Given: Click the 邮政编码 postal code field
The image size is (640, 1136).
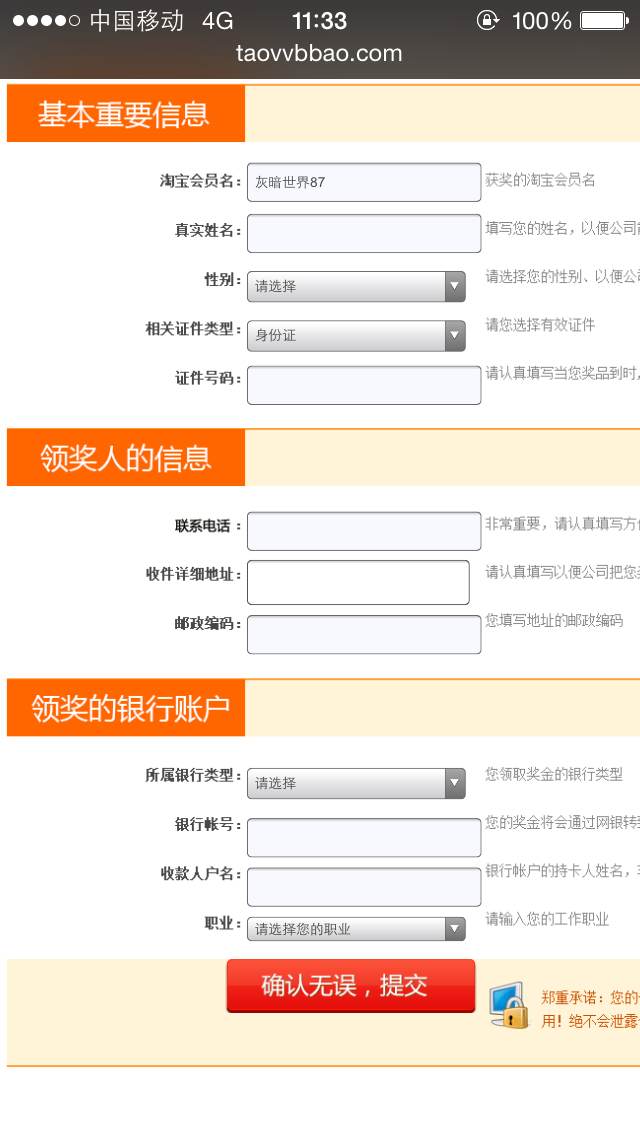Looking at the screenshot, I should point(364,634).
